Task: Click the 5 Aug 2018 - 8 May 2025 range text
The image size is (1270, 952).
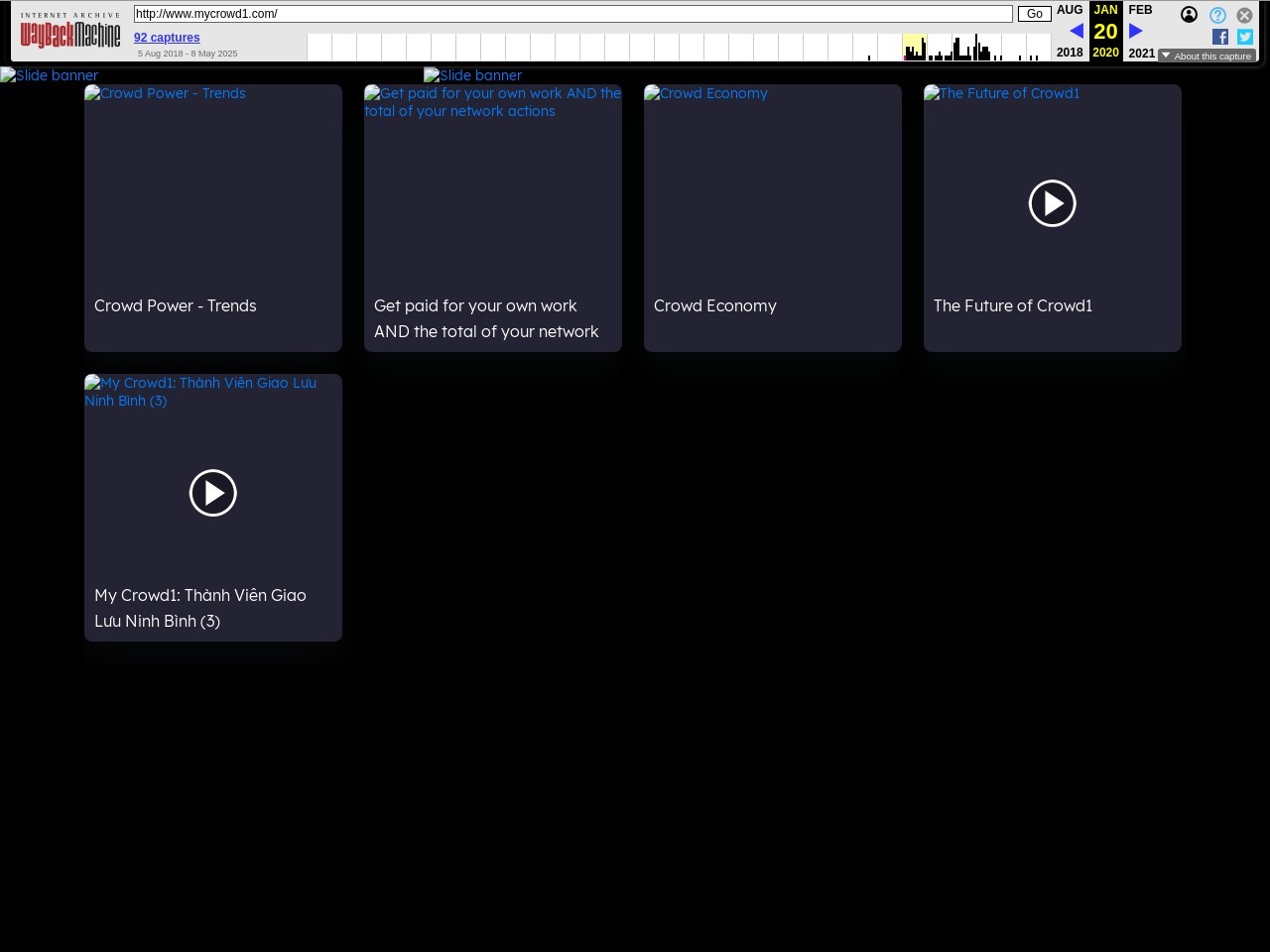Action: (188, 54)
